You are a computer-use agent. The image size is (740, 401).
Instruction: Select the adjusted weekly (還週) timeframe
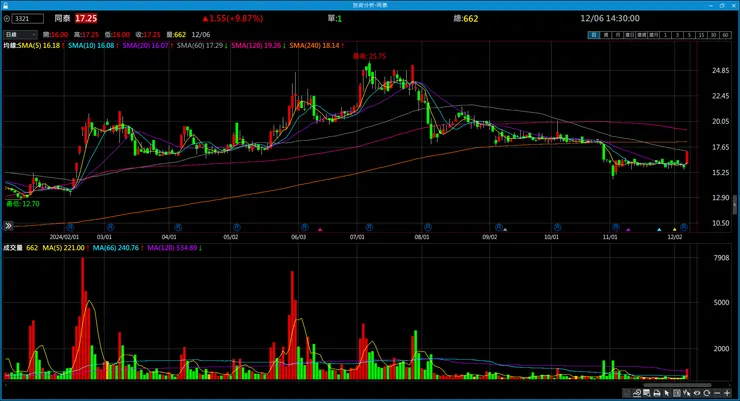641,35
